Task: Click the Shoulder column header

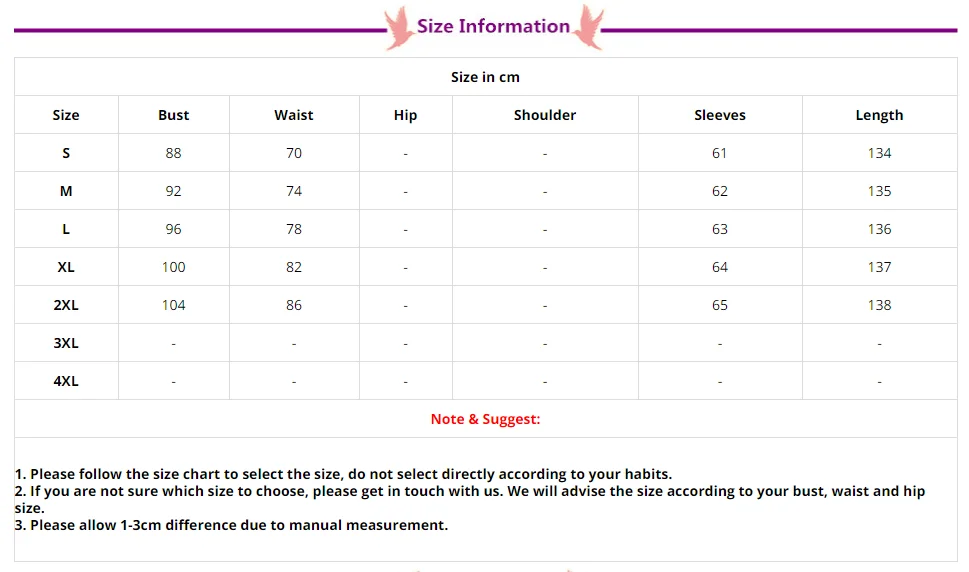Action: pyautogui.click(x=545, y=115)
